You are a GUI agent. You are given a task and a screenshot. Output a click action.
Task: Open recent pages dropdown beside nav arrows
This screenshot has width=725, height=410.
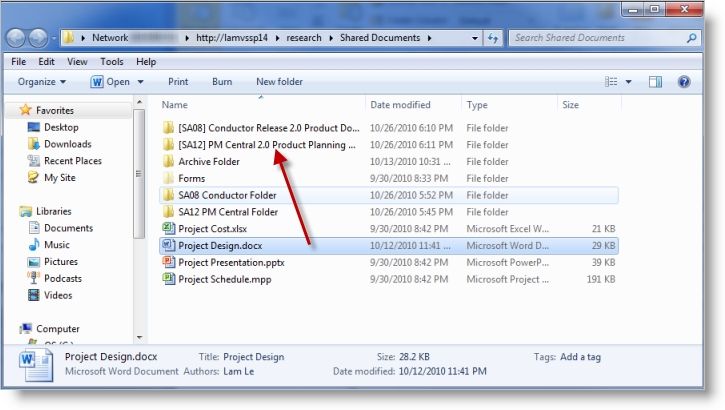point(54,38)
